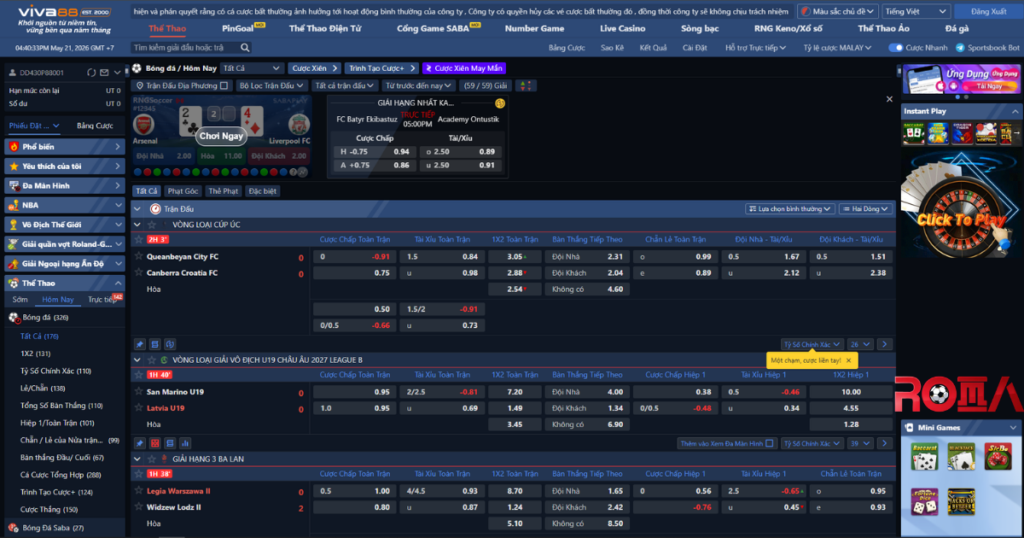Toggle the star in the 2H 3' header row
This screenshot has width=1024, height=538.
(x=138, y=240)
